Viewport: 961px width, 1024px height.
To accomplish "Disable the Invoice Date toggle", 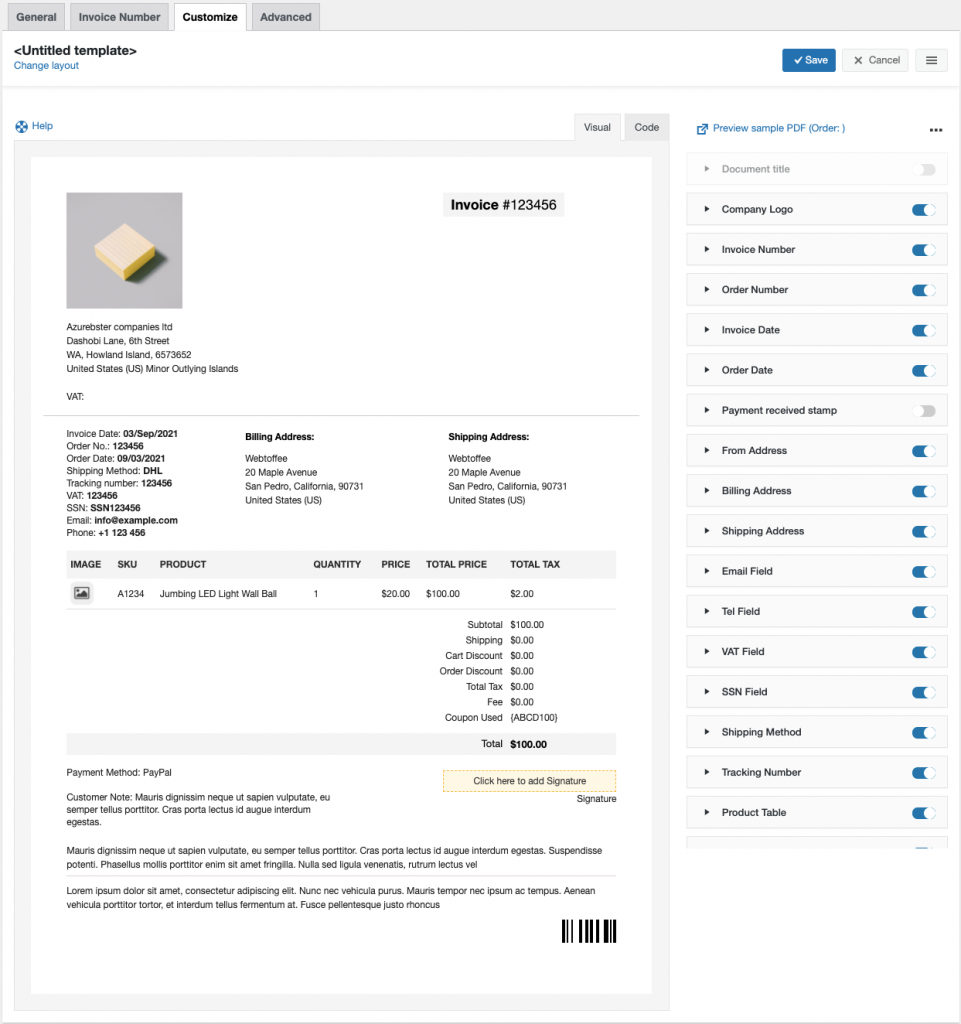I will (924, 330).
